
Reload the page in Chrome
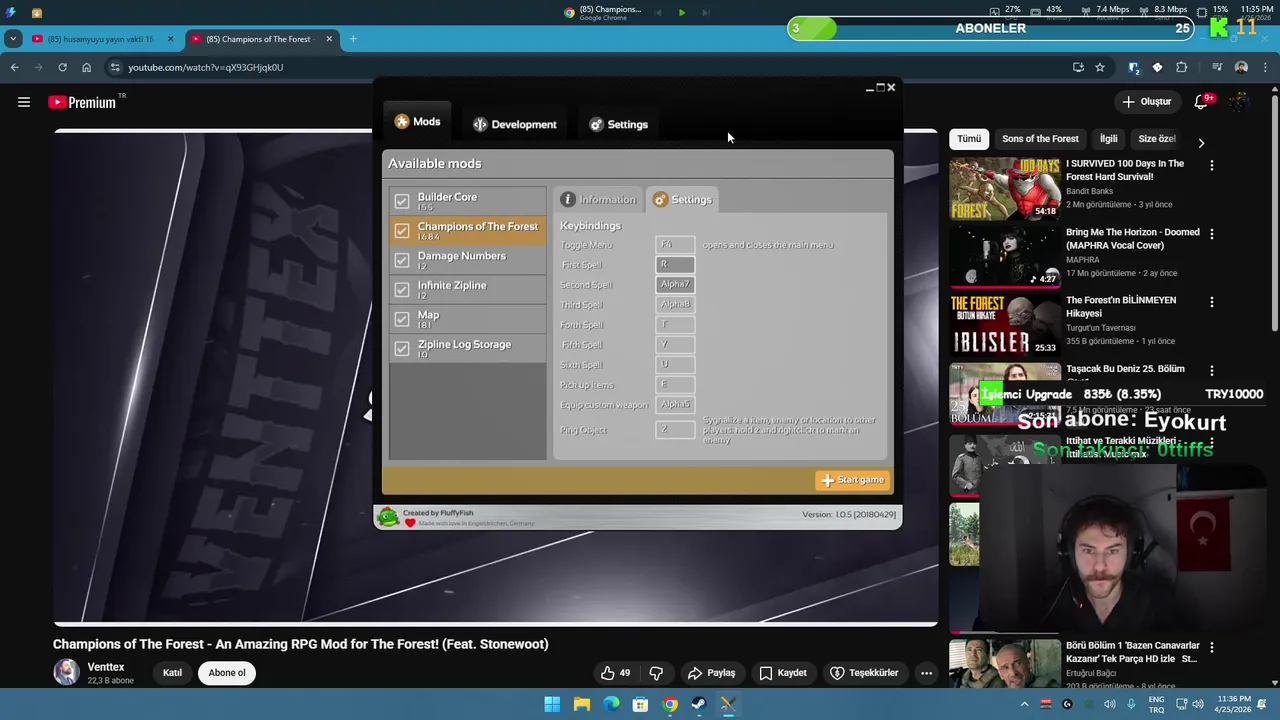pos(62,67)
